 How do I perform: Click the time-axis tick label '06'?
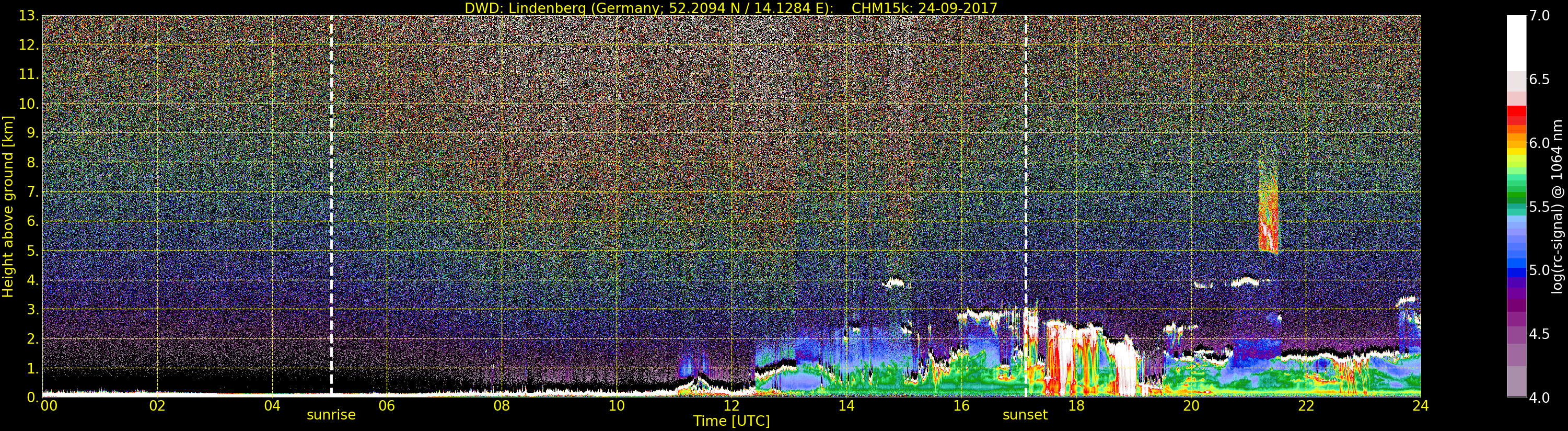(x=387, y=406)
